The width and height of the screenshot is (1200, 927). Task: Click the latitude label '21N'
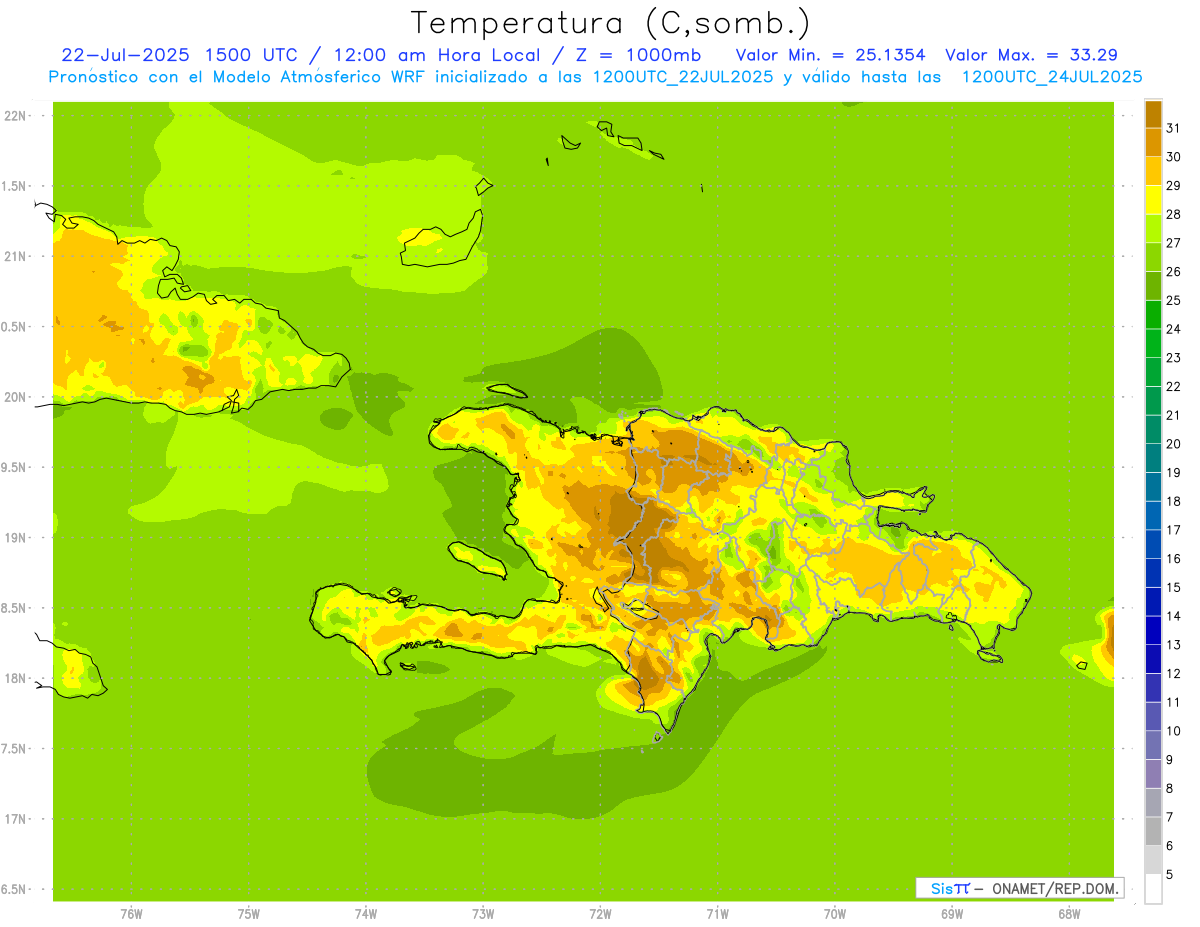coord(14,256)
